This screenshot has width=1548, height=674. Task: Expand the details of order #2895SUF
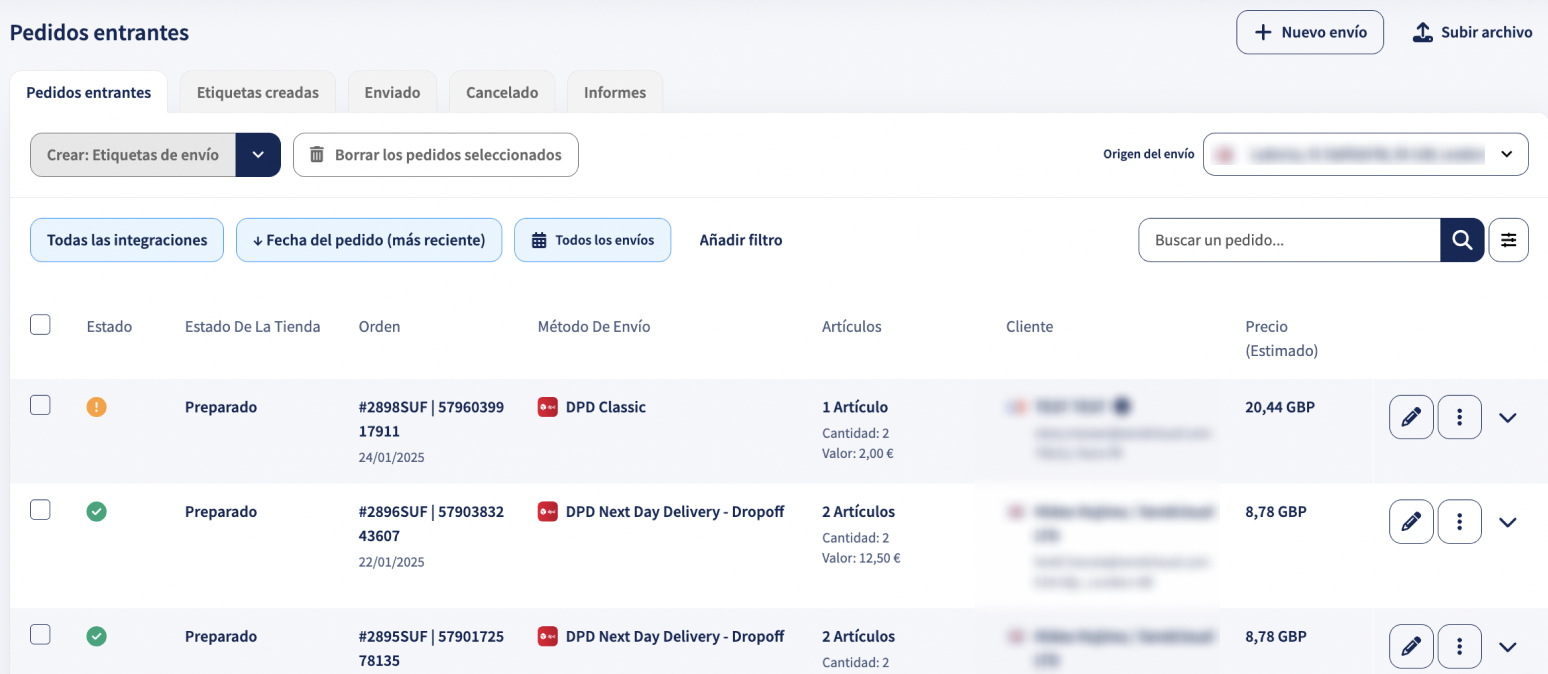coord(1508,647)
